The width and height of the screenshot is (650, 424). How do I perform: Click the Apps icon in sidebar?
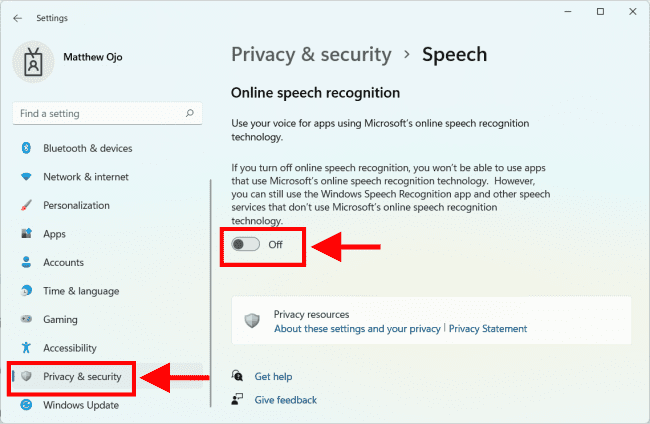26,234
